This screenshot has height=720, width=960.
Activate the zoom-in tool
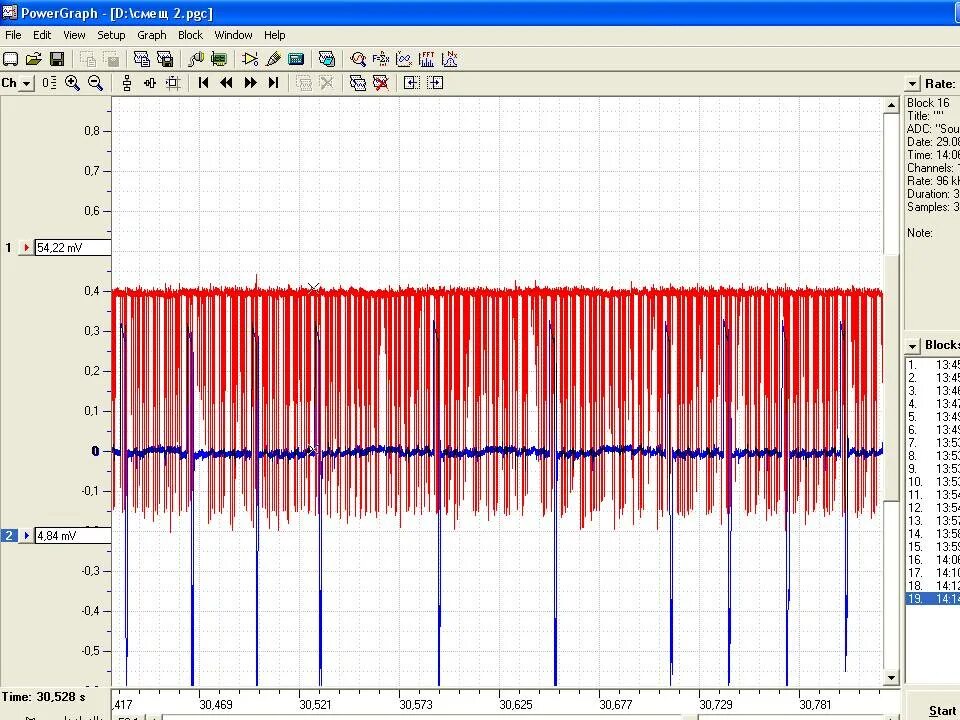pyautogui.click(x=72, y=83)
